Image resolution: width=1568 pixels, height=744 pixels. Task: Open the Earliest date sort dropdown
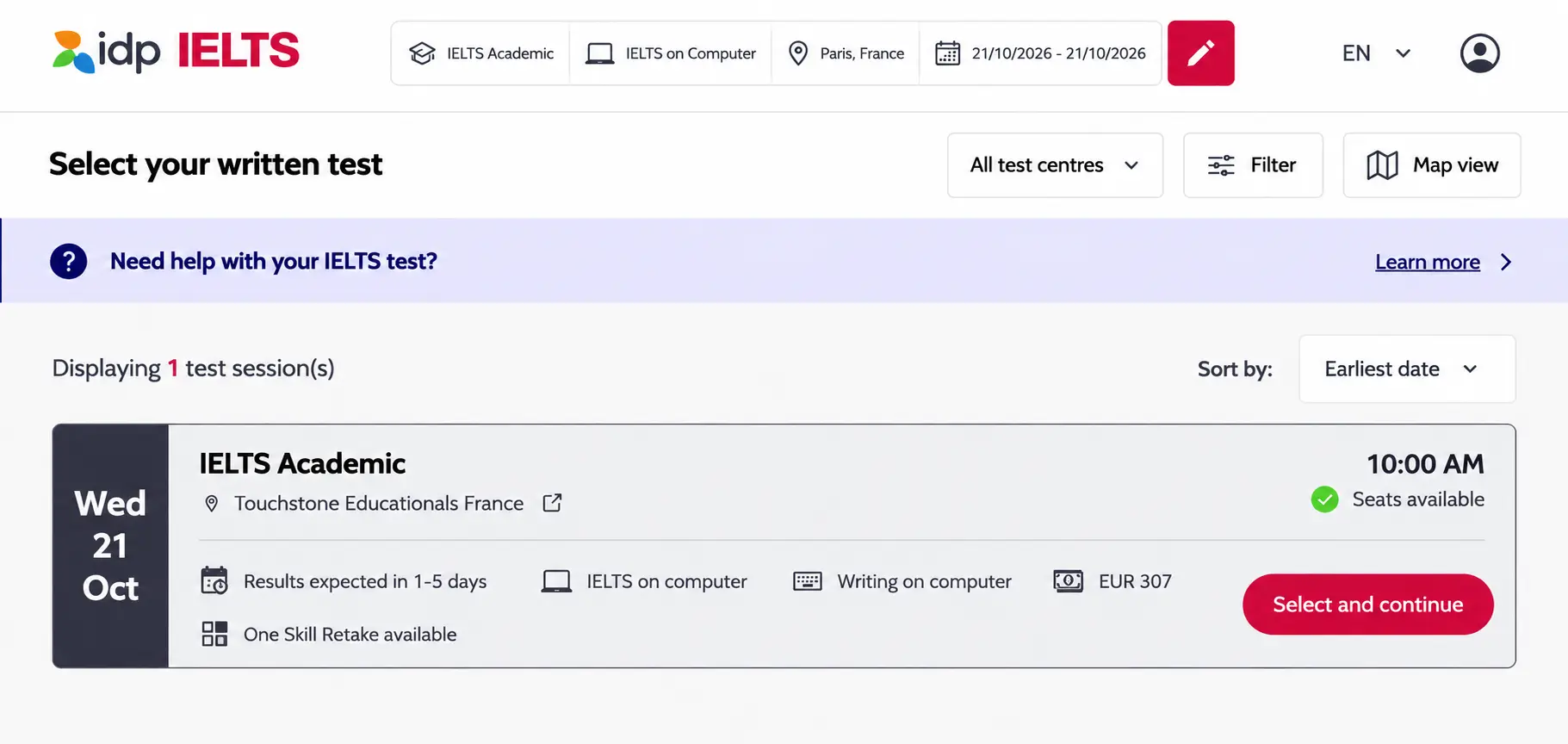(1407, 369)
